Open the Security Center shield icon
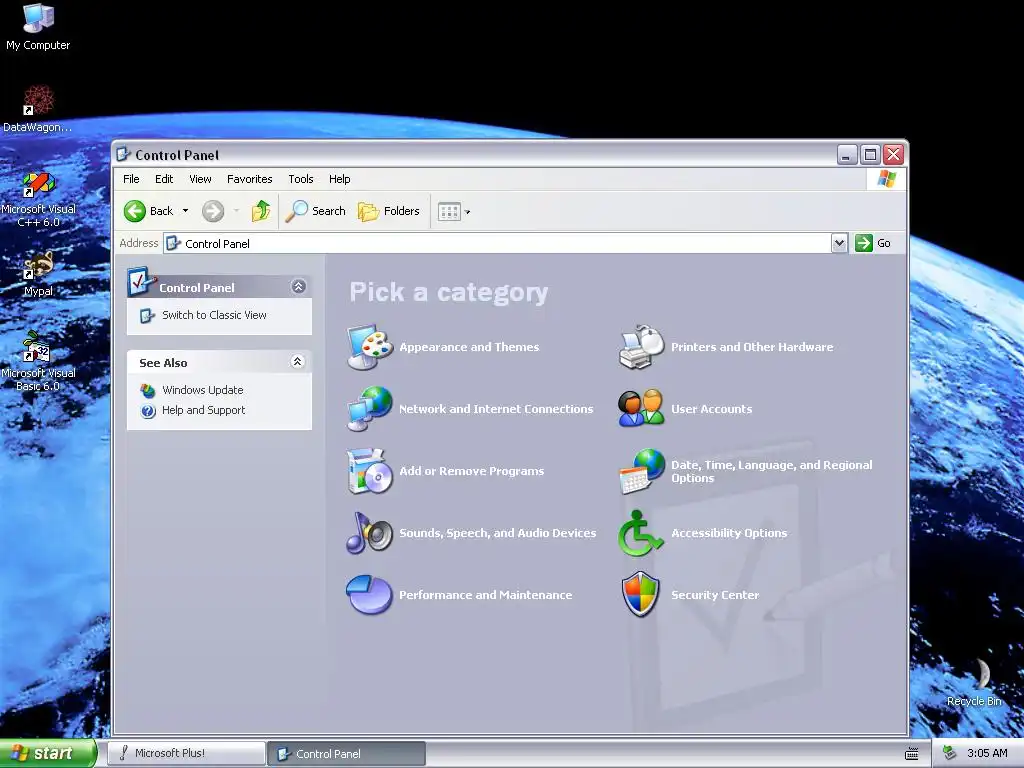Image resolution: width=1024 pixels, height=768 pixels. (641, 595)
